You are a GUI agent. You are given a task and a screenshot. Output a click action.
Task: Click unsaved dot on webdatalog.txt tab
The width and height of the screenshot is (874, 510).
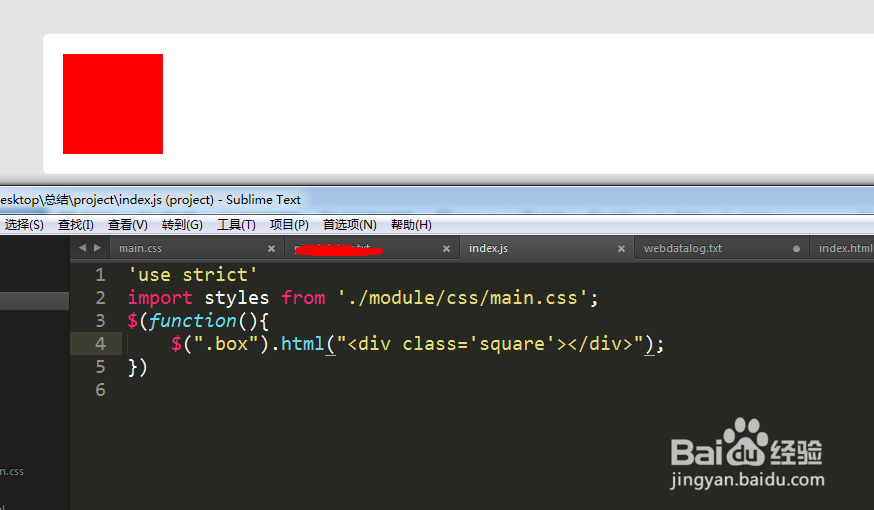click(x=797, y=249)
